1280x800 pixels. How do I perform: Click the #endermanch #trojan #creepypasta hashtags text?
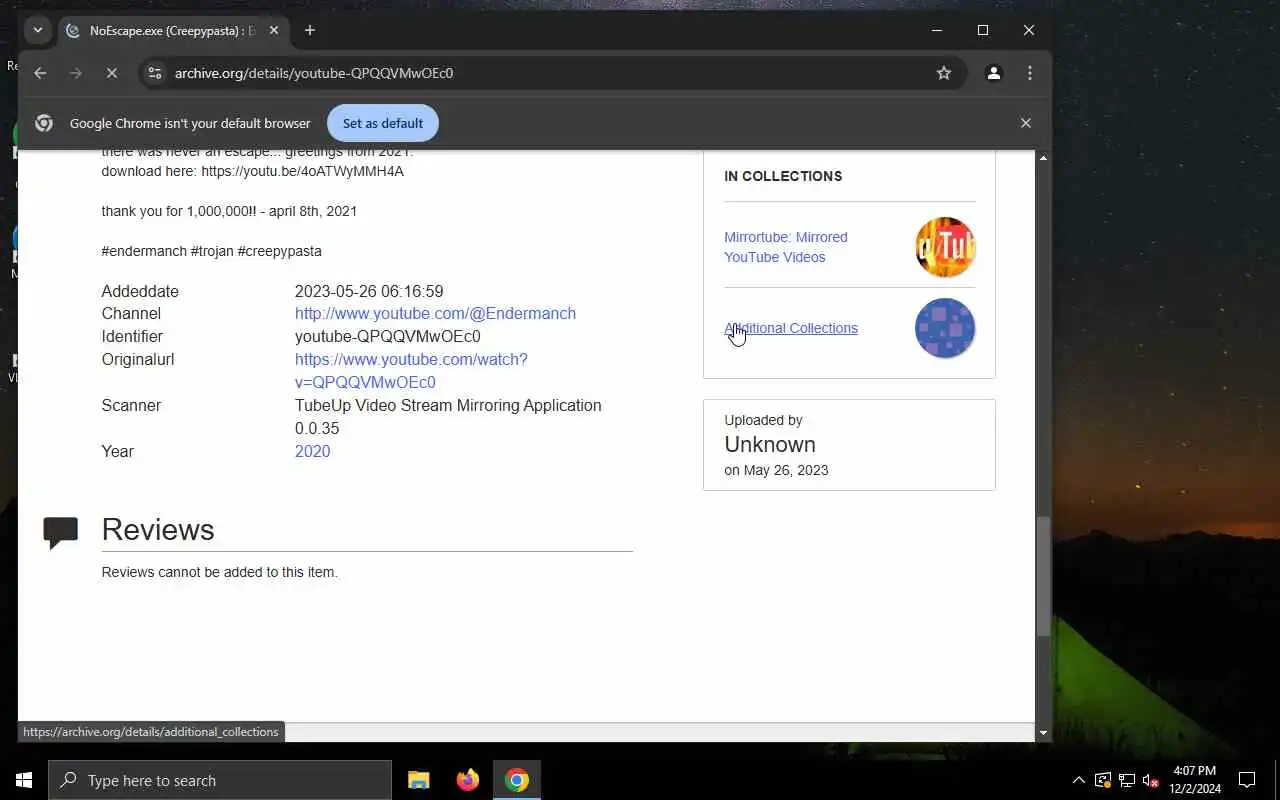tap(211, 251)
